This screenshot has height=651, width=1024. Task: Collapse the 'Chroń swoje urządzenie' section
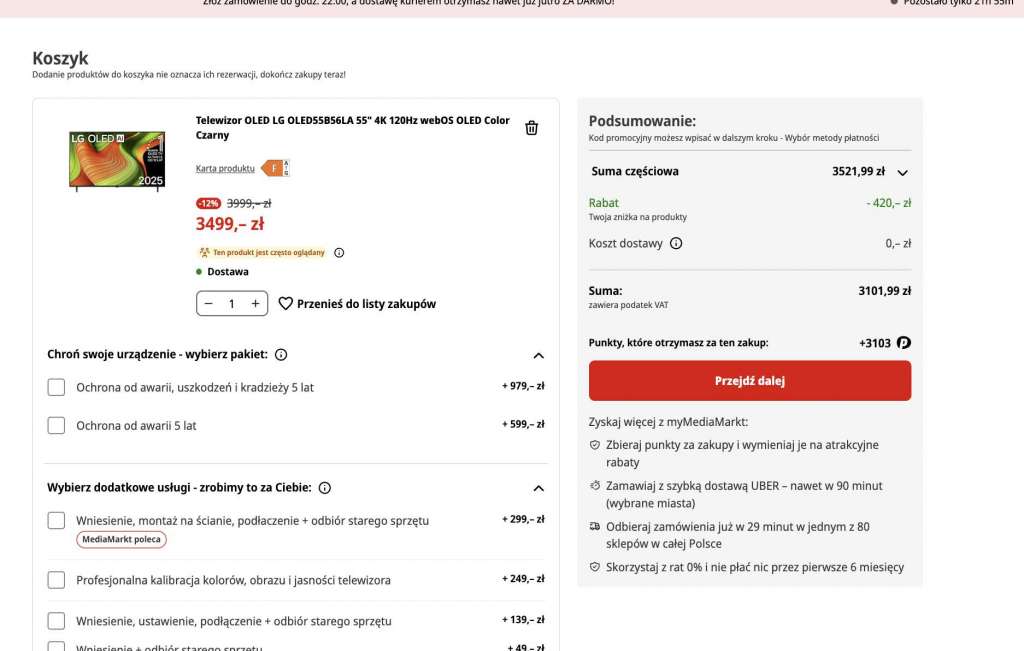point(538,354)
